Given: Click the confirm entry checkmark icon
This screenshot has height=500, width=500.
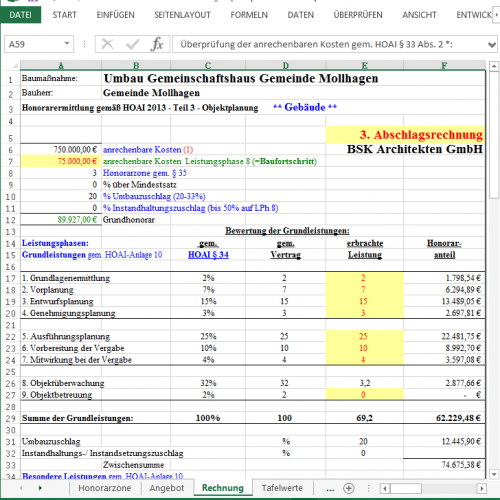Looking at the screenshot, I should 132,44.
